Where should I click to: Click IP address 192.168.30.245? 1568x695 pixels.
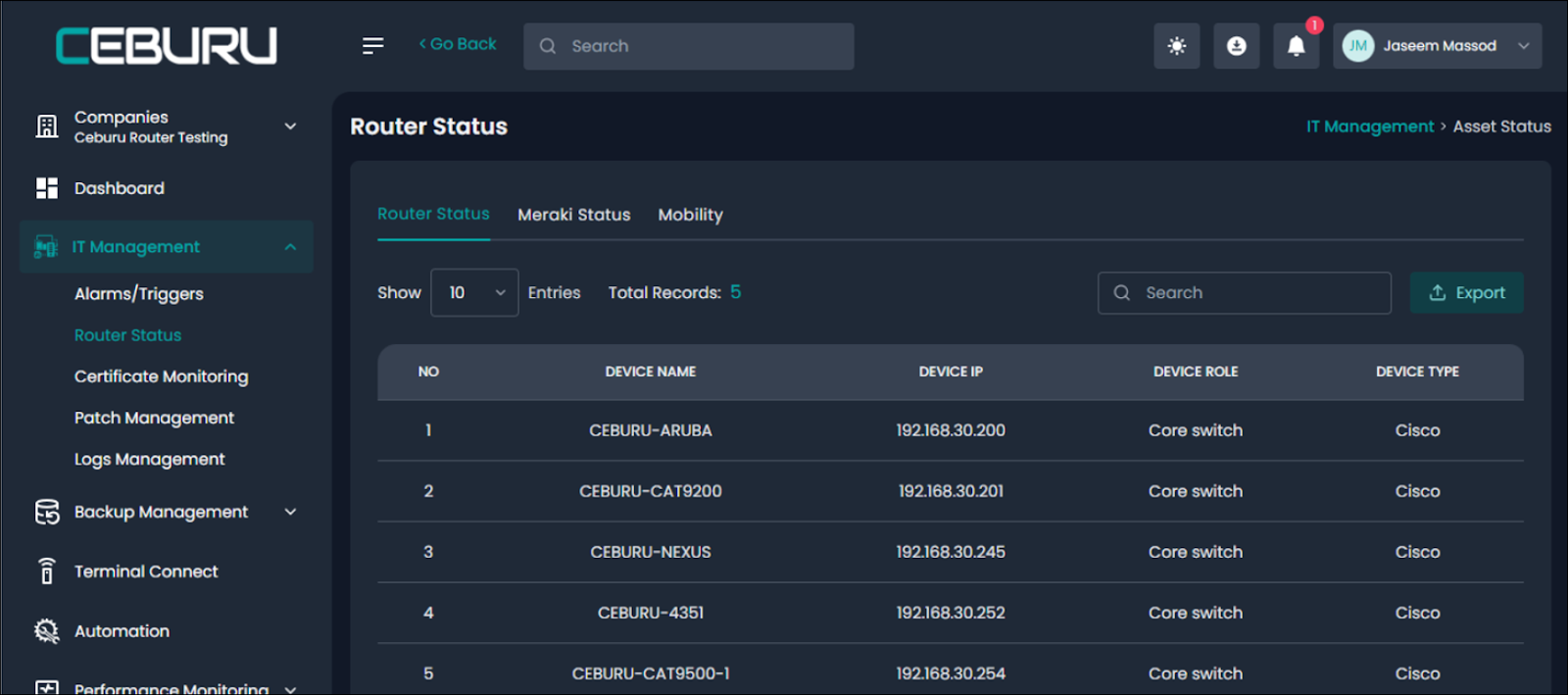tap(951, 552)
